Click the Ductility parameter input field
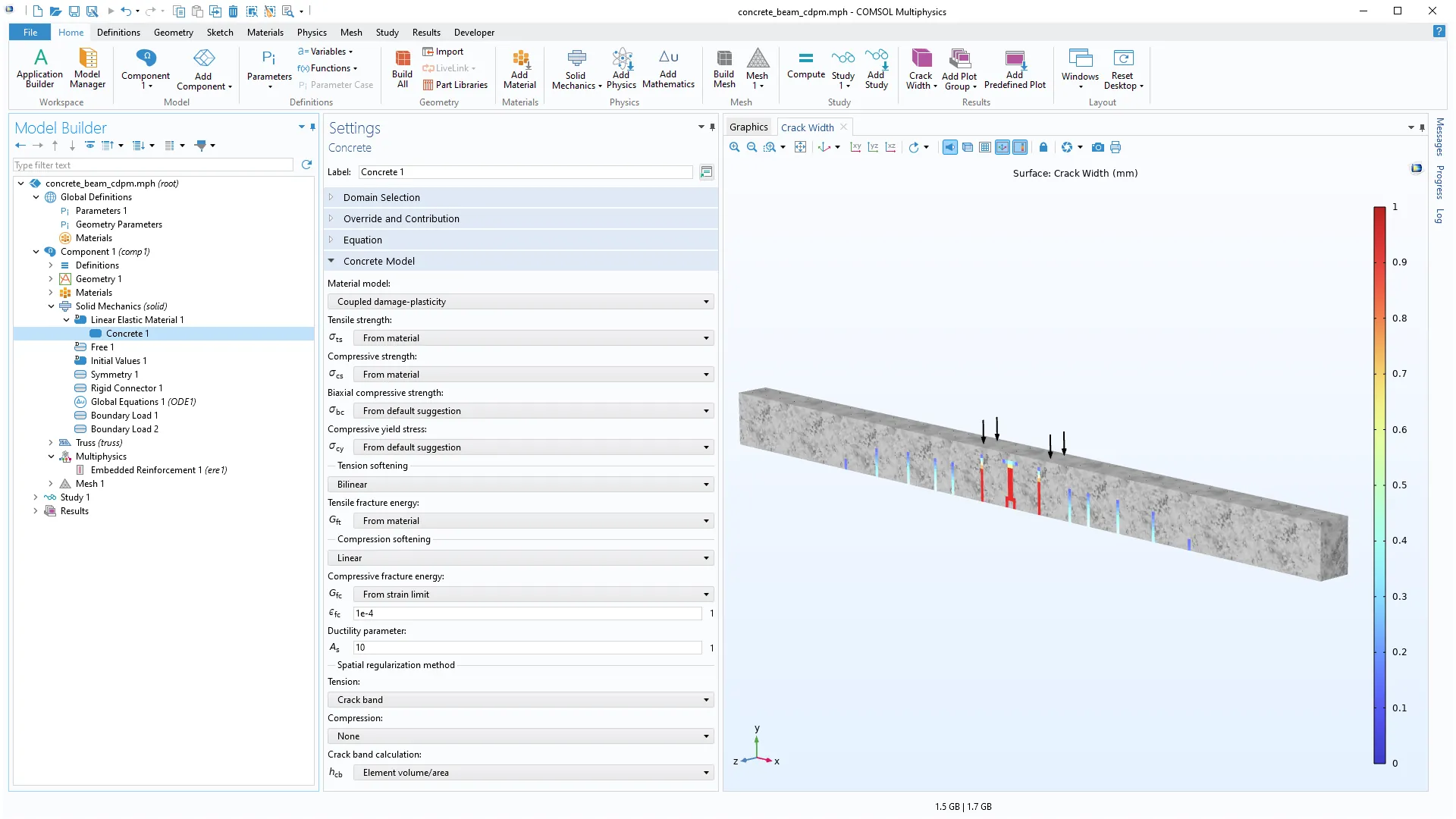 (x=527, y=648)
